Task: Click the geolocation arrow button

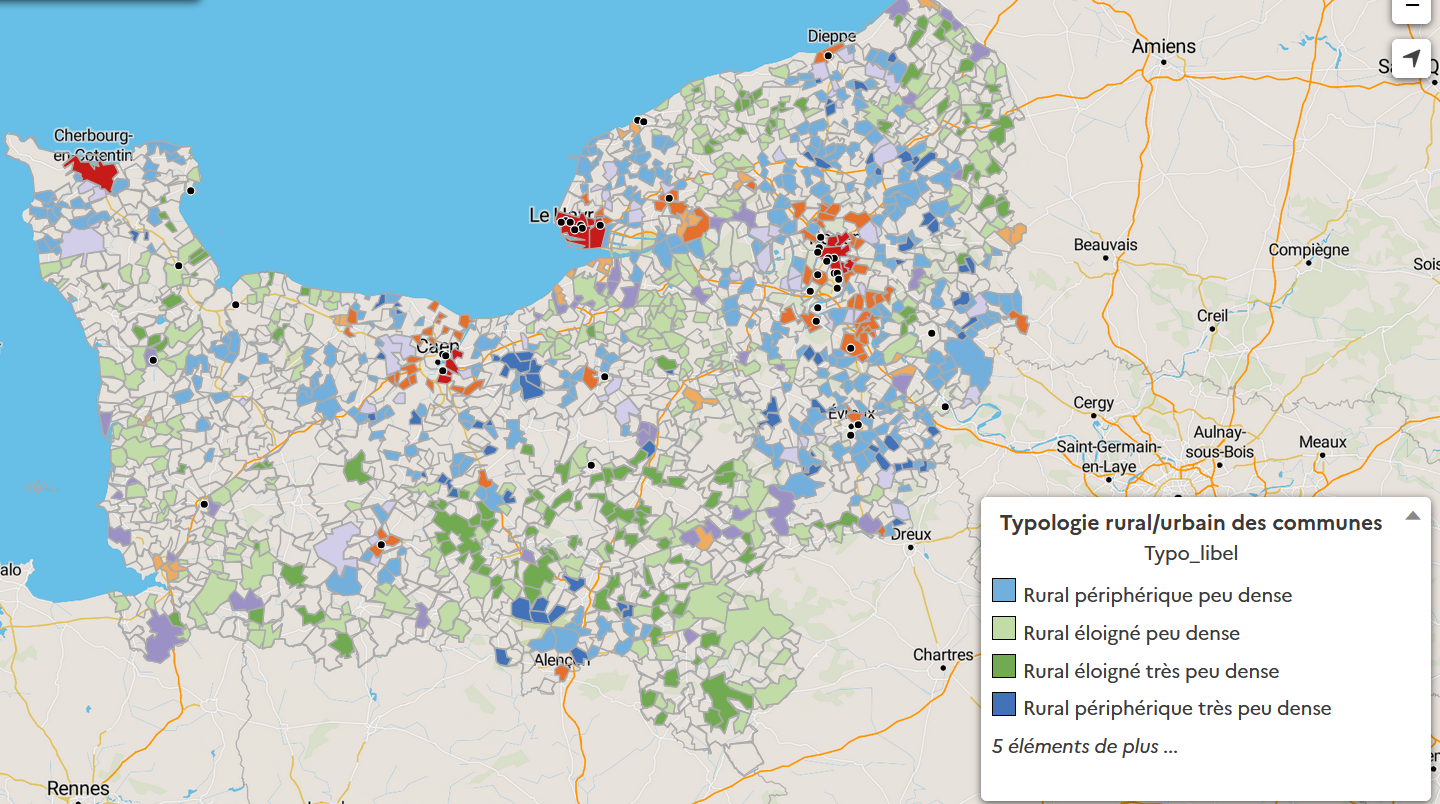Action: 1411,60
